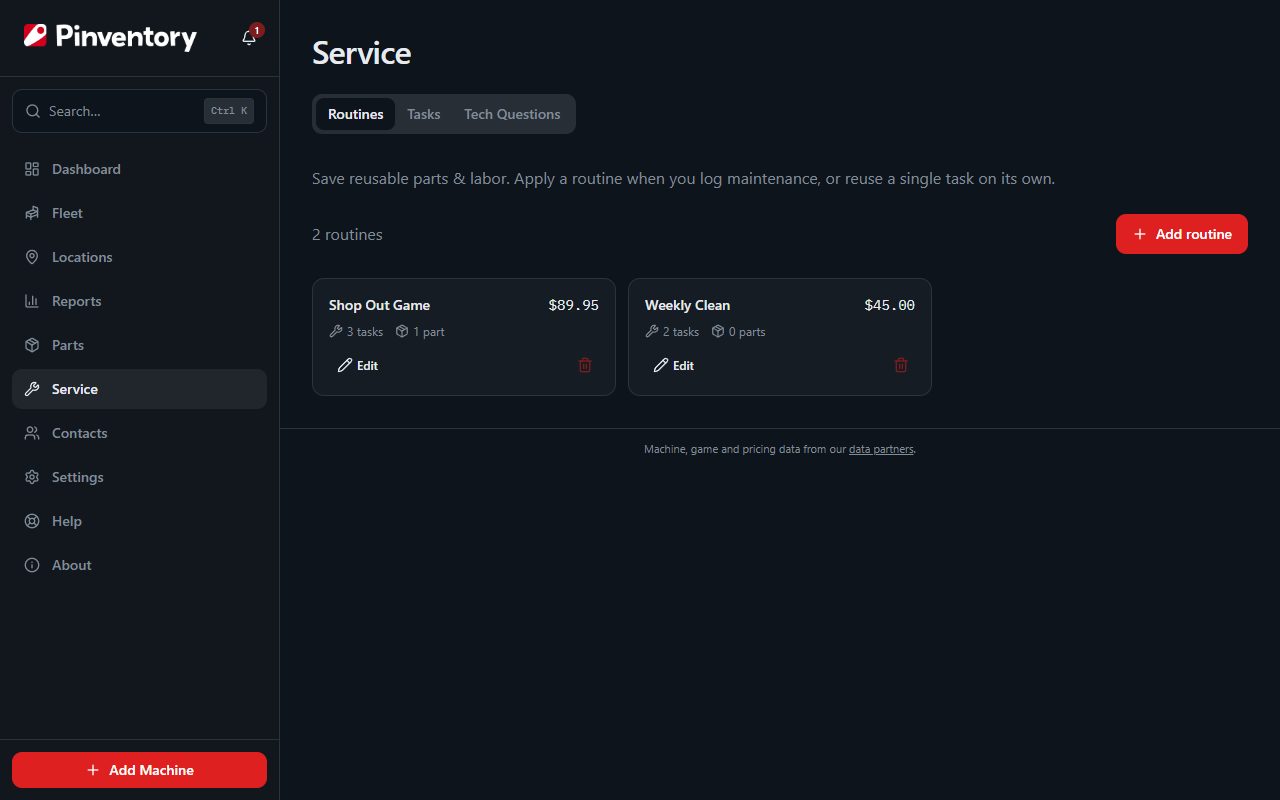The height and width of the screenshot is (800, 1280).
Task: Click the Settings gear icon
Action: pos(32,477)
